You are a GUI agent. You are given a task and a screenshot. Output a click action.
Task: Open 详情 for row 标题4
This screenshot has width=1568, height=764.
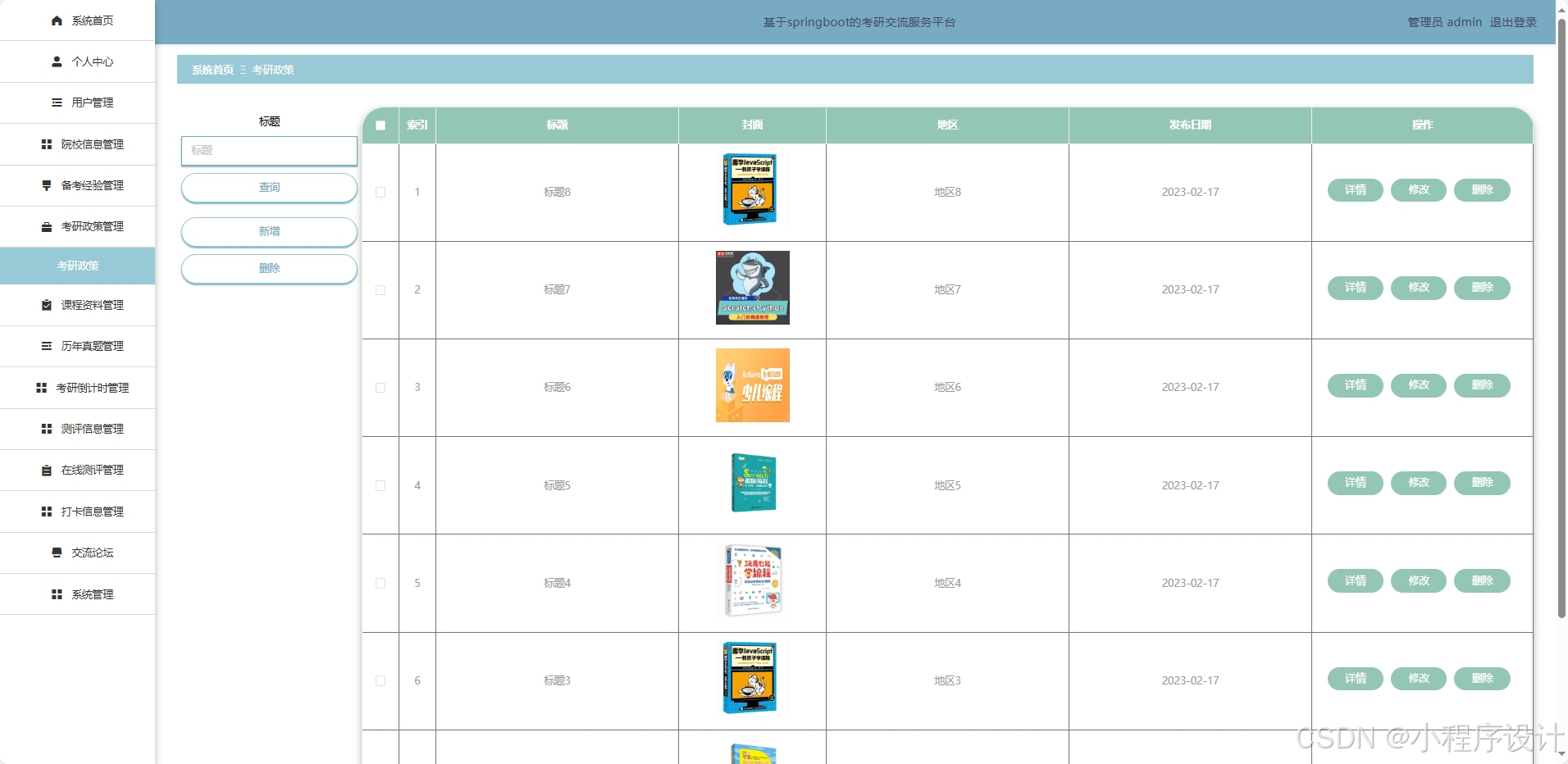coord(1356,580)
